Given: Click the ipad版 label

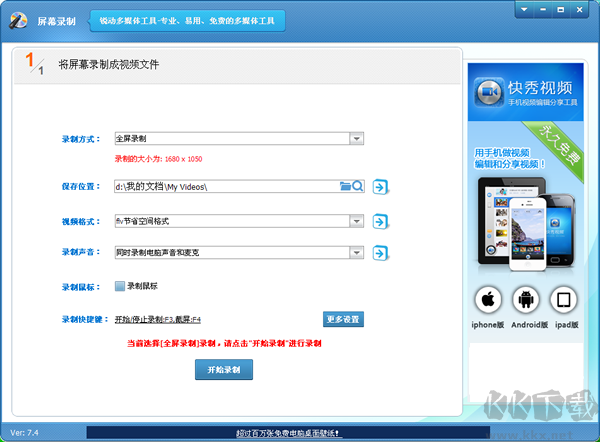Looking at the screenshot, I should point(567,325).
